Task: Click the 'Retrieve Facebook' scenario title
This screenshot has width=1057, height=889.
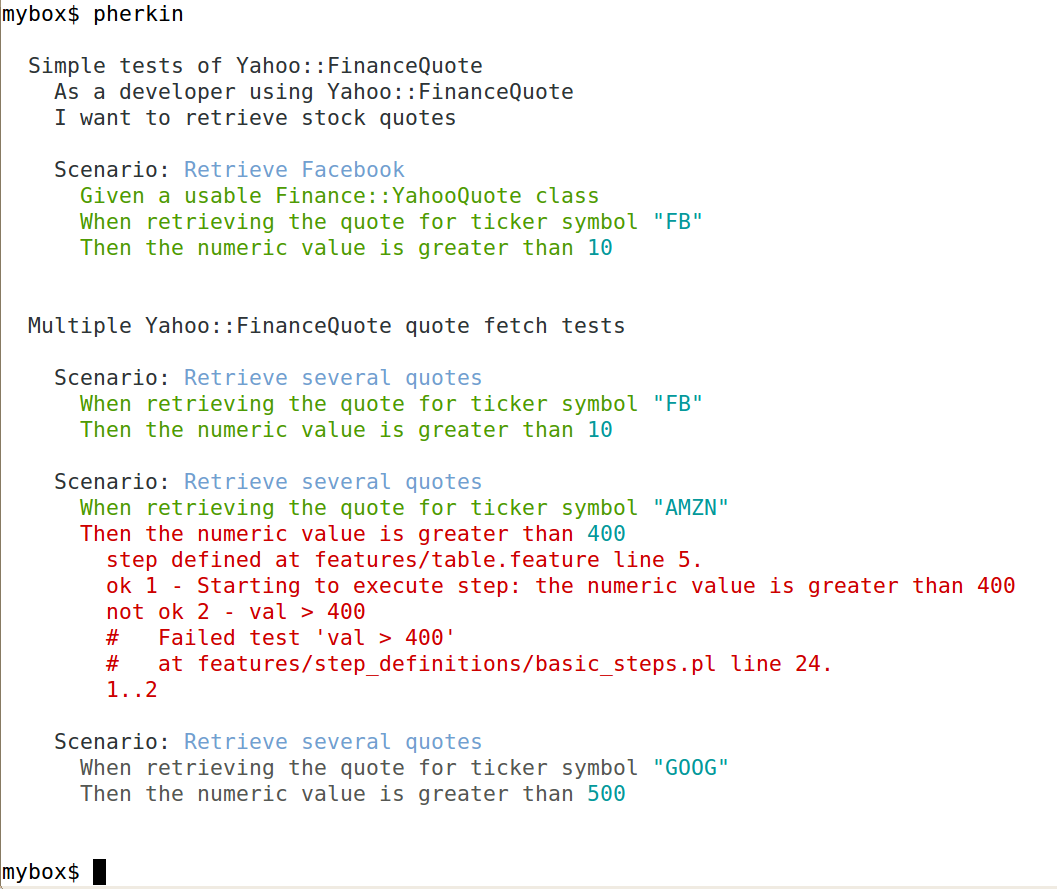Action: [294, 170]
